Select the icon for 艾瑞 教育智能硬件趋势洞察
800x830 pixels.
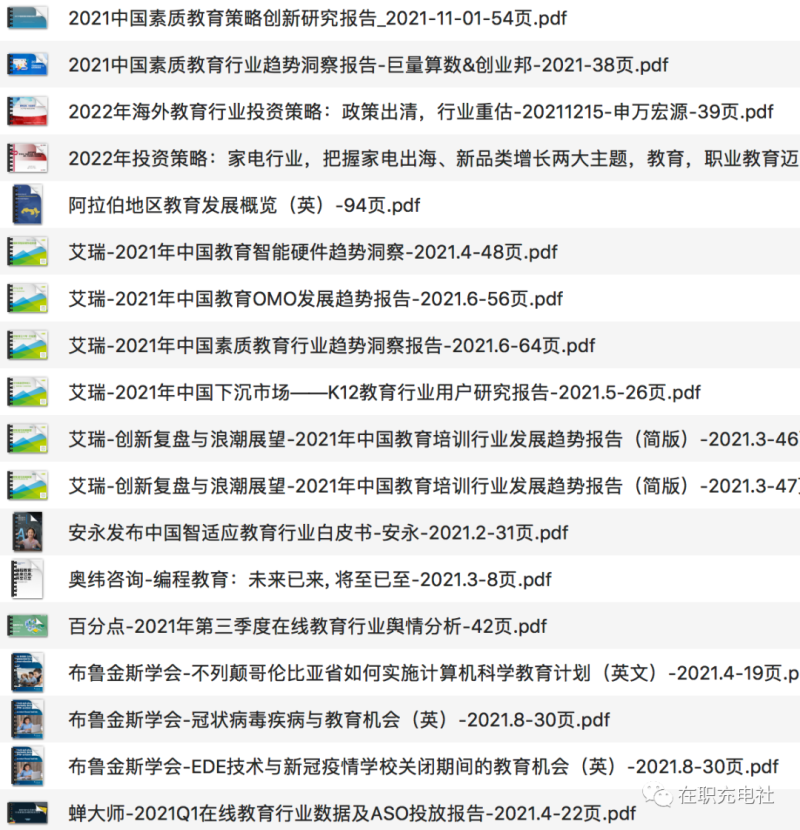click(x=27, y=251)
